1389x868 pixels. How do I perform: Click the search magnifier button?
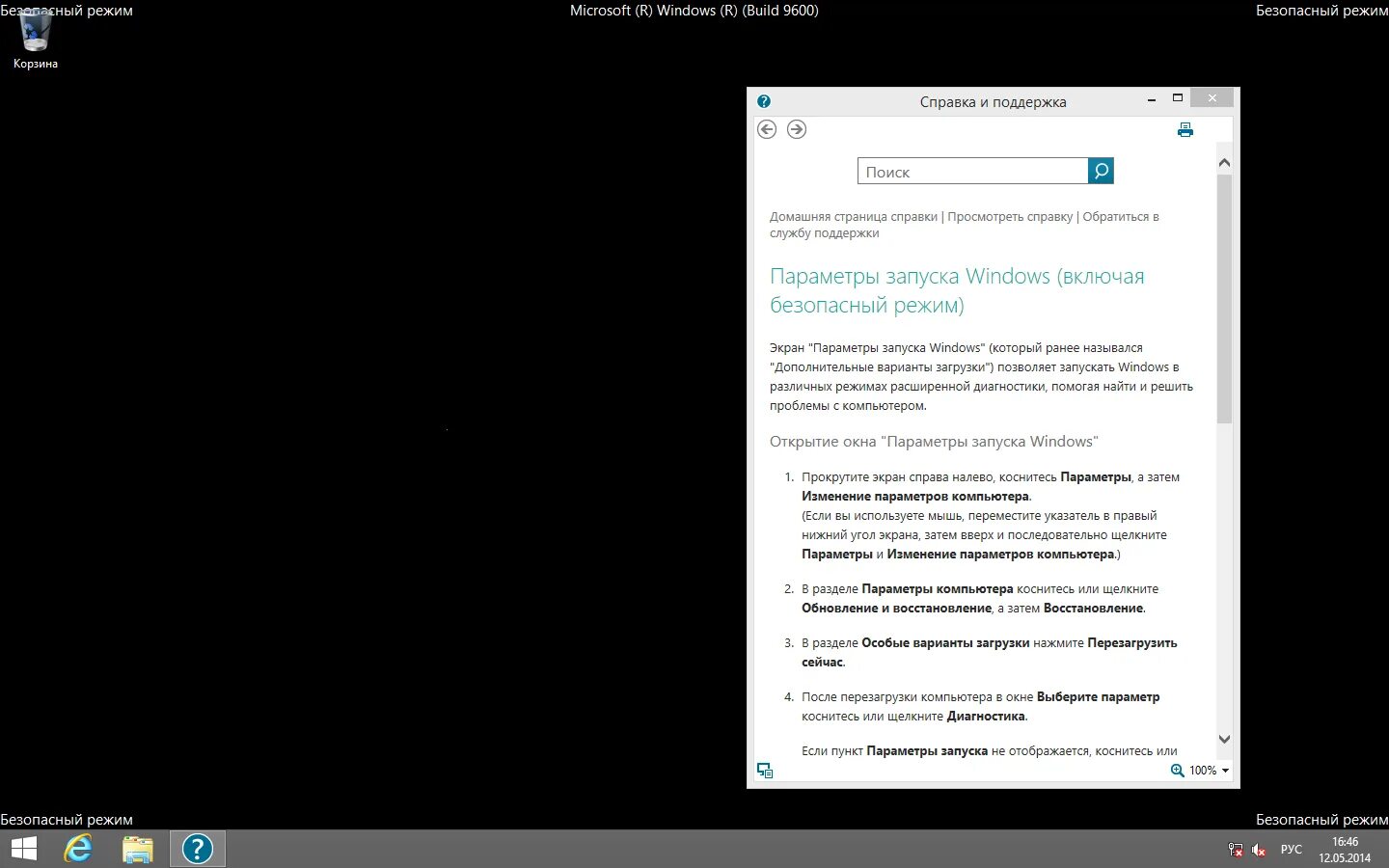[1101, 171]
